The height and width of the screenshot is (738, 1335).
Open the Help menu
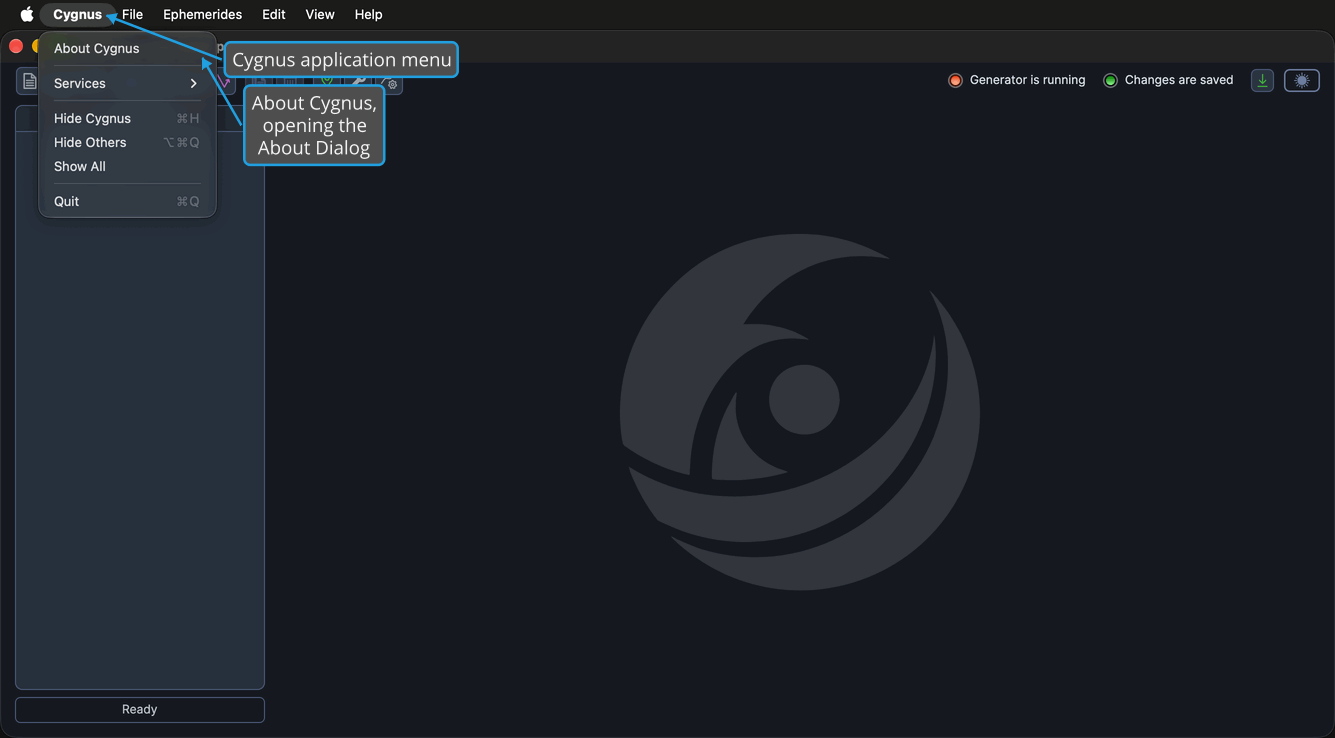point(368,14)
